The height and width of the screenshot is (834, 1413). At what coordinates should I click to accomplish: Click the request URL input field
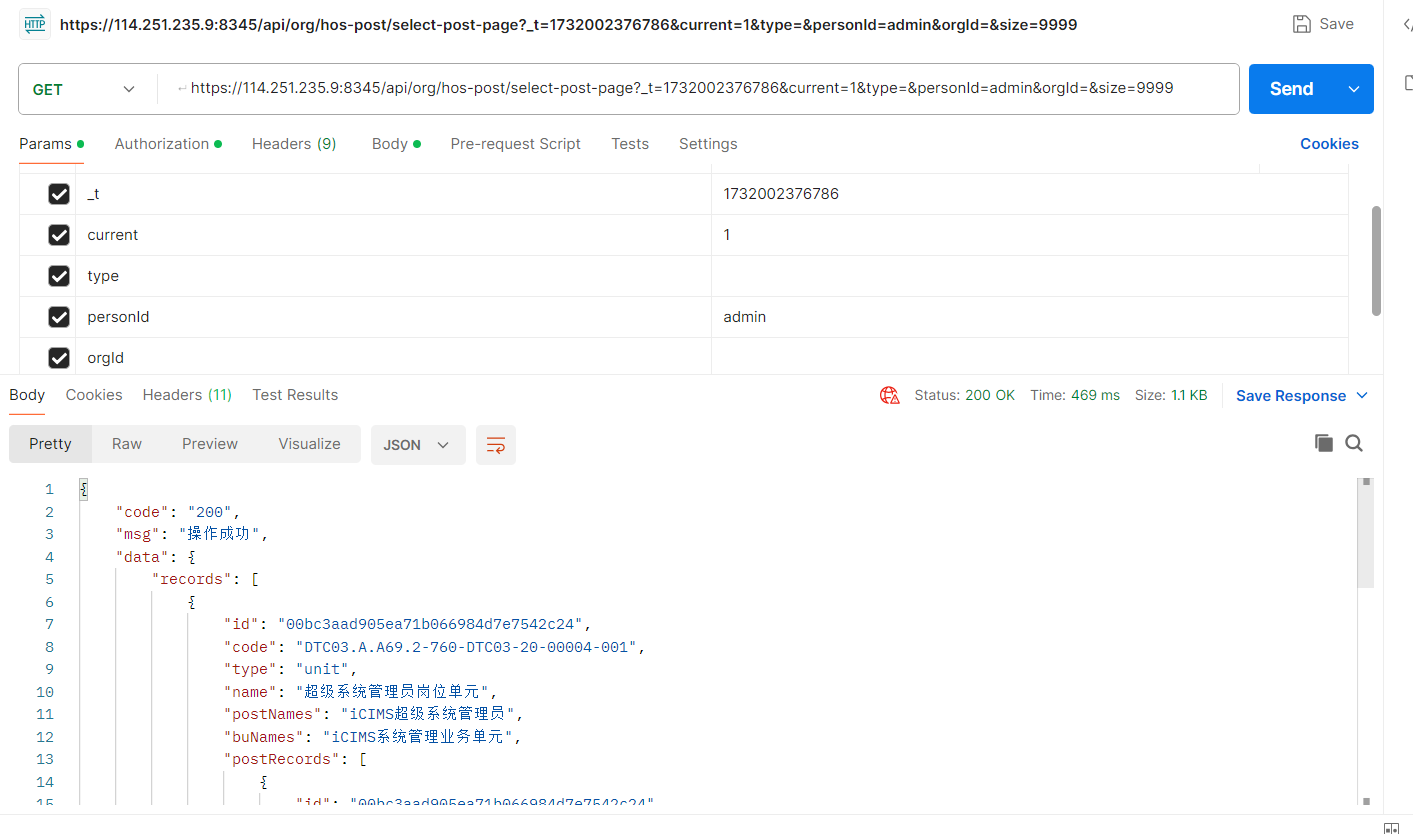[x=698, y=88]
